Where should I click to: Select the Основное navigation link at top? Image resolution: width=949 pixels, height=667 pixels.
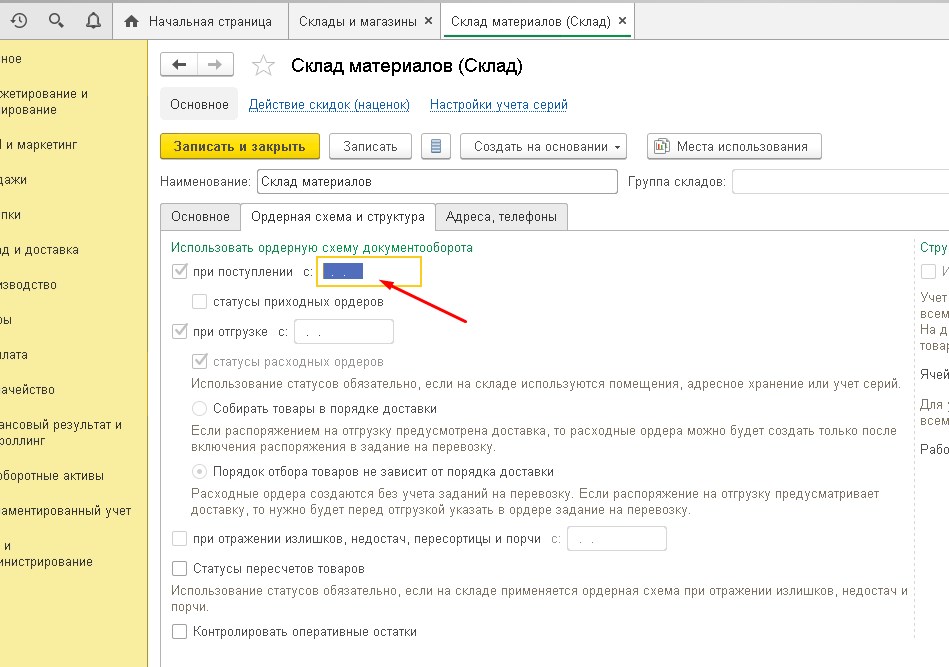tap(199, 105)
